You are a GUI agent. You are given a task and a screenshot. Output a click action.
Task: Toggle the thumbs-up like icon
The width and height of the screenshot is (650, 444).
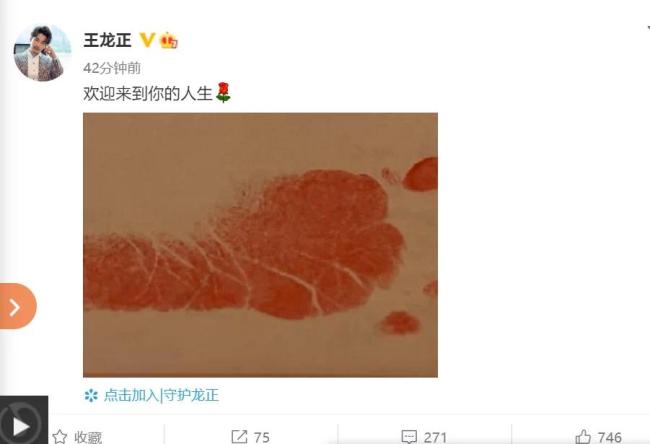[x=583, y=437]
